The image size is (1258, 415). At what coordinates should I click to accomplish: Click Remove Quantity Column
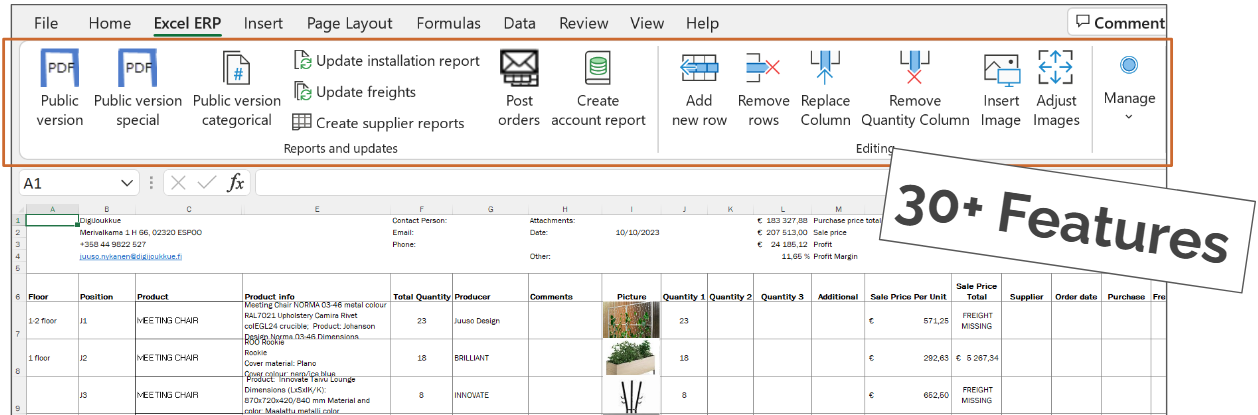pos(915,90)
